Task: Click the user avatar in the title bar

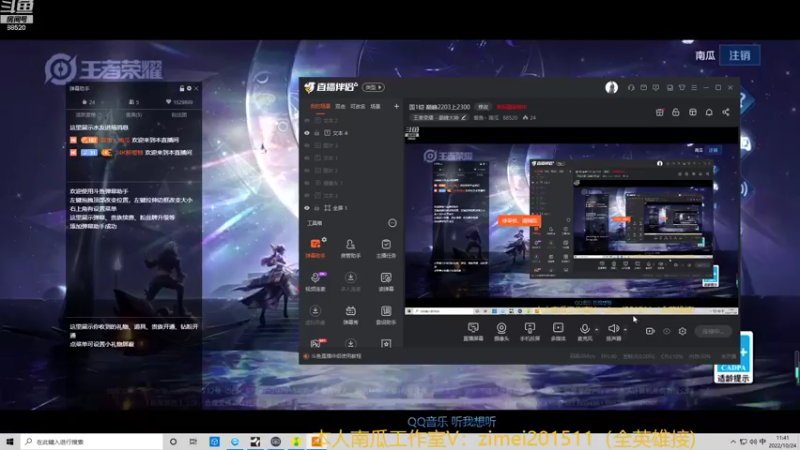Action: (x=612, y=87)
